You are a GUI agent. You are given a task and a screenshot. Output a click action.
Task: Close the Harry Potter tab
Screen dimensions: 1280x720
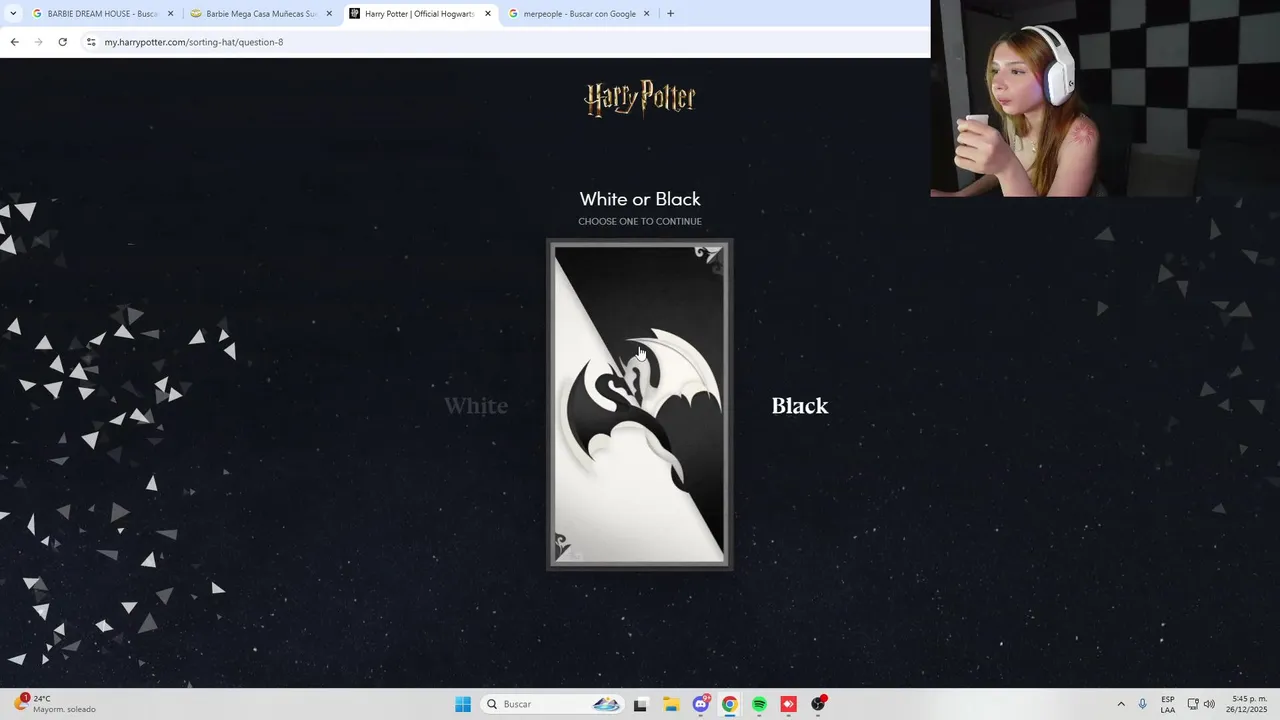tap(488, 14)
